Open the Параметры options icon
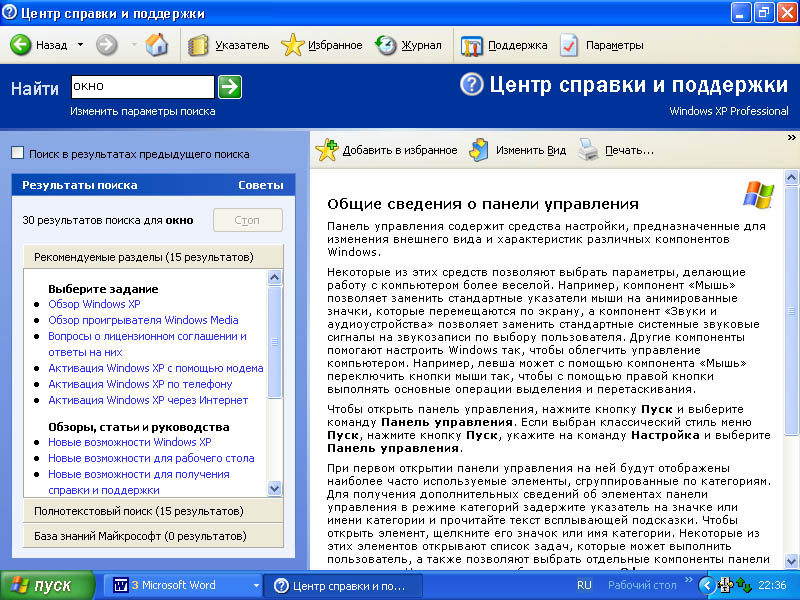This screenshot has width=800, height=600. point(569,45)
